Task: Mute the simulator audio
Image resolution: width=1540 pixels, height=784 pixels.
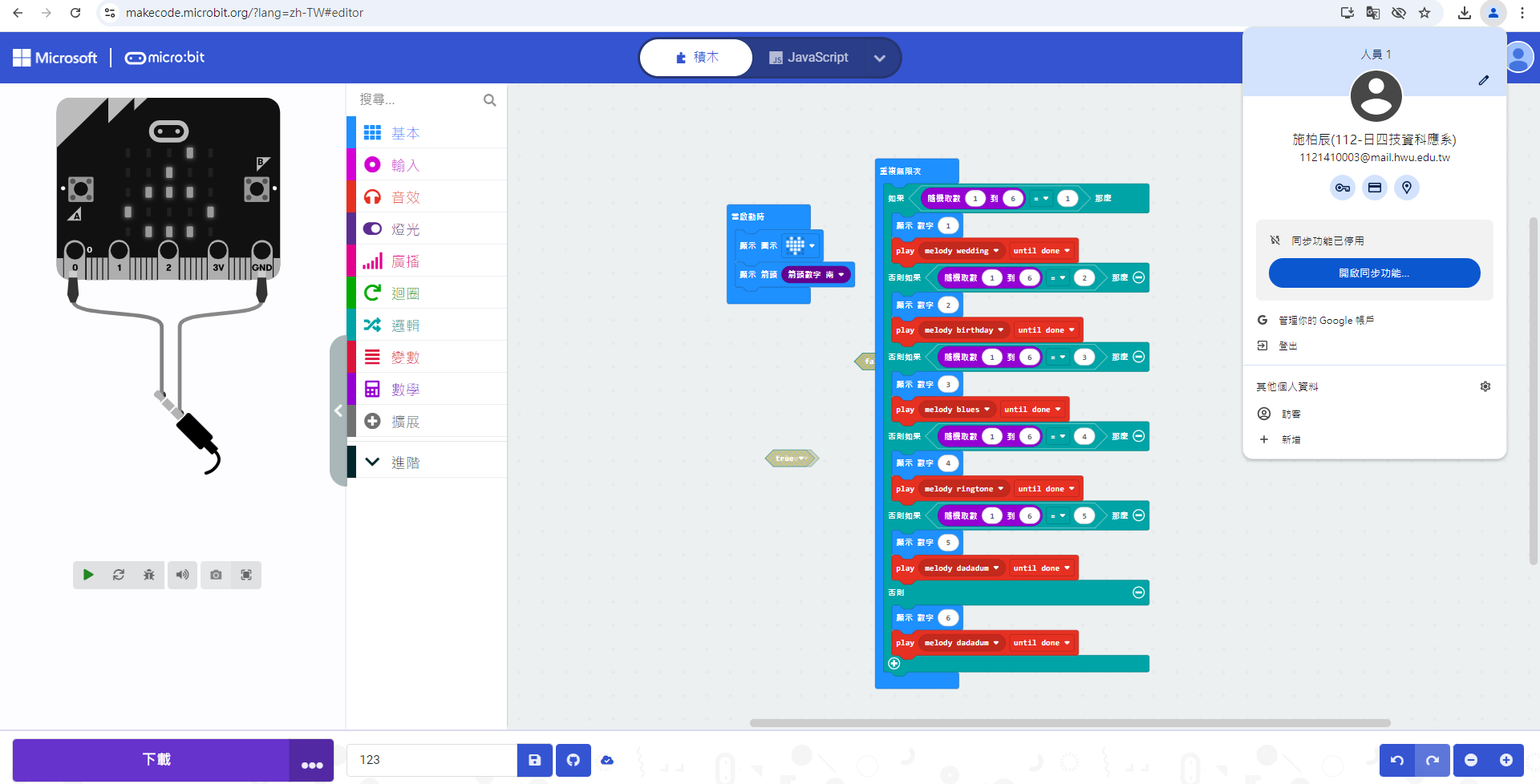Action: tap(183, 575)
